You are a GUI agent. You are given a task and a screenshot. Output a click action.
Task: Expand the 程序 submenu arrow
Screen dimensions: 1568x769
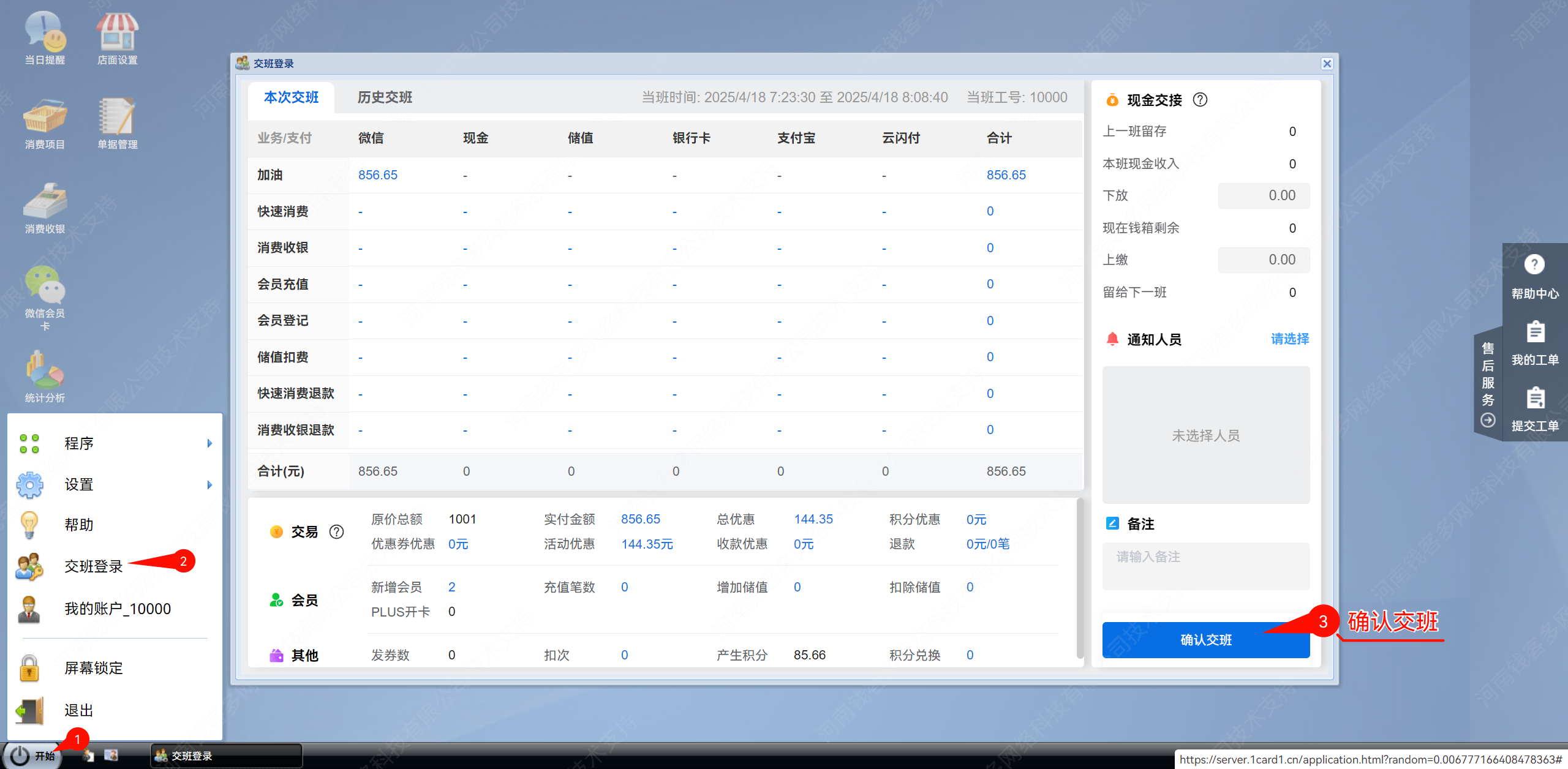[209, 443]
